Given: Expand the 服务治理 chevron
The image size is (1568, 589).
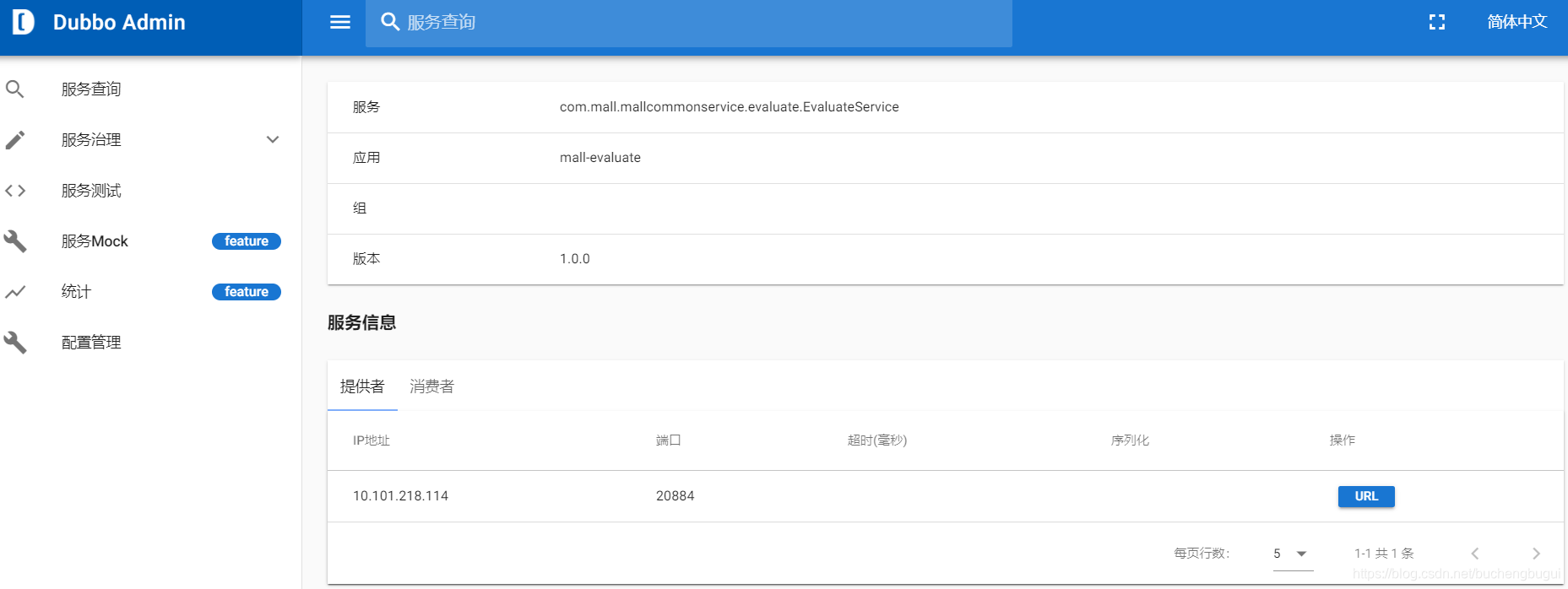Looking at the screenshot, I should point(273,139).
